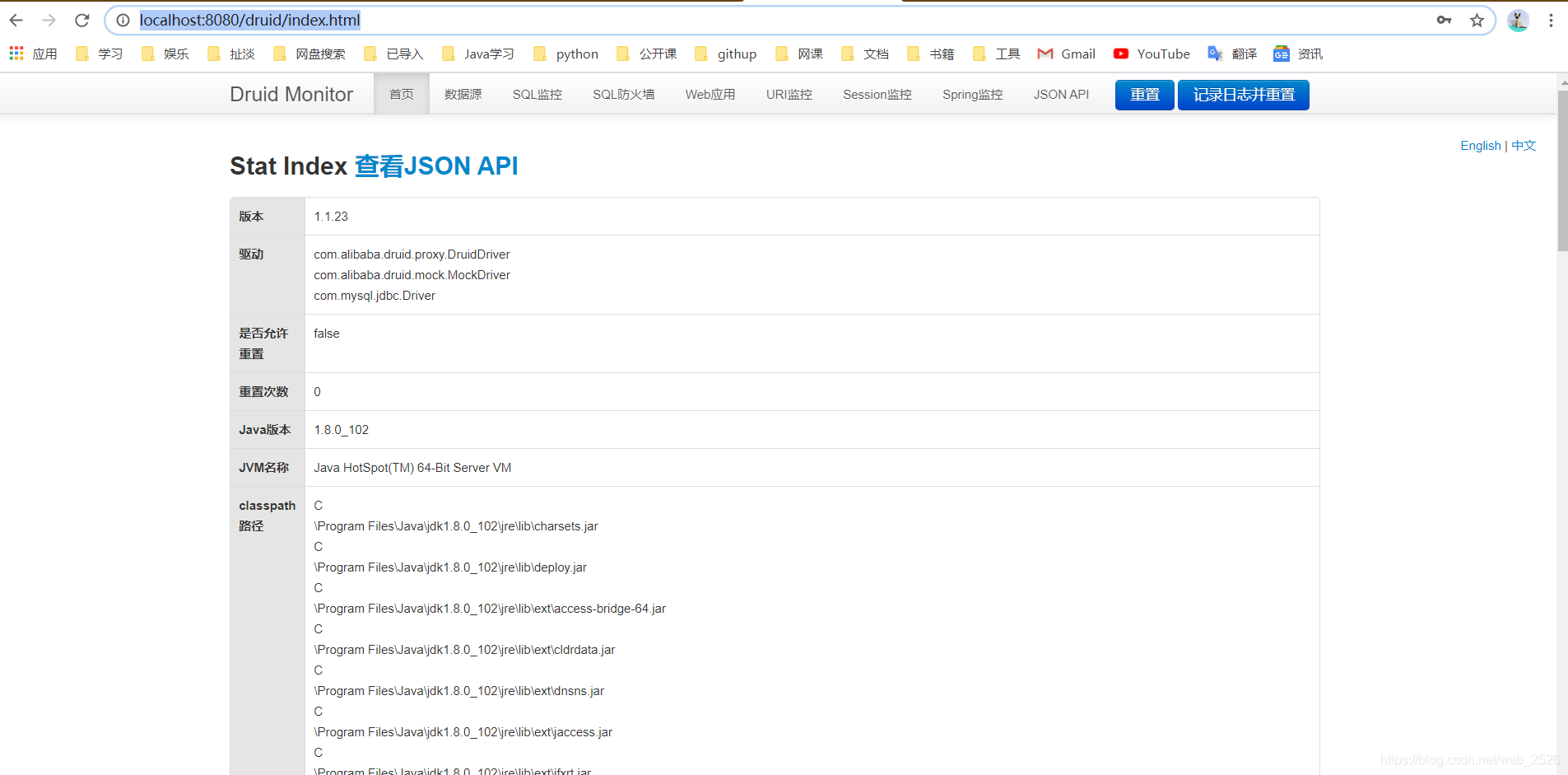This screenshot has height=775, width=1568.
Task: Open the 翻译 translate bookmark
Action: (1232, 54)
